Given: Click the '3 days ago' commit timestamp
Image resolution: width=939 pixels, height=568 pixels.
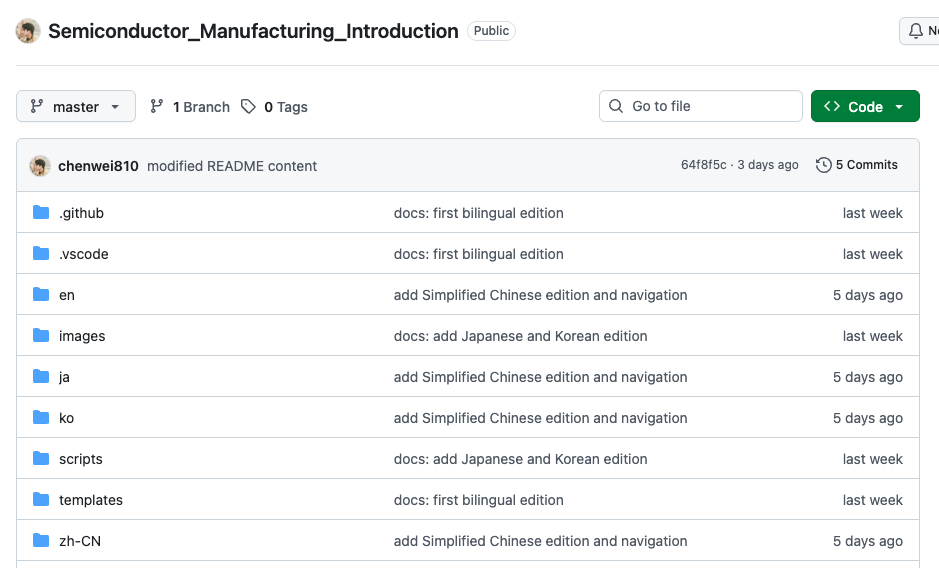Looking at the screenshot, I should [768, 165].
